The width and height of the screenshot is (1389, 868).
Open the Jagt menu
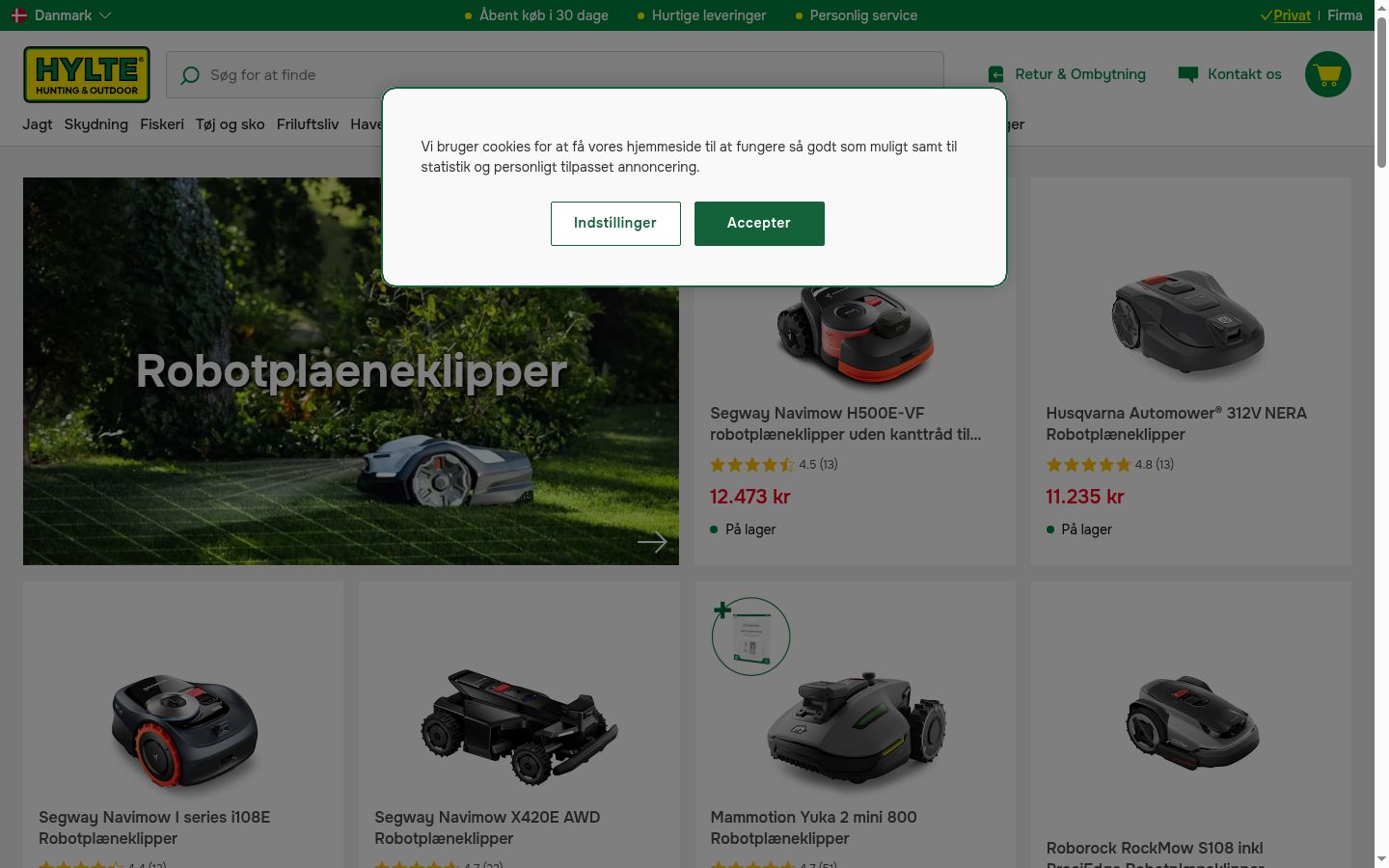tap(38, 124)
